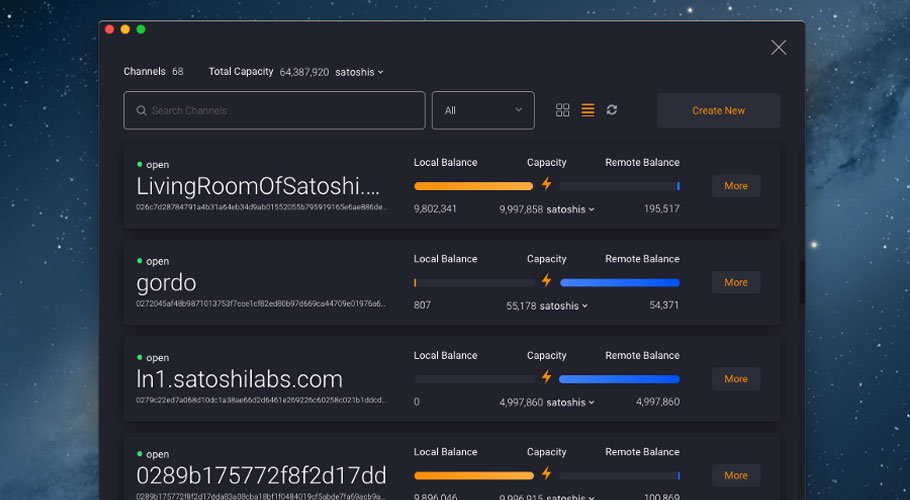Screen dimensions: 910x500
Task: Click LivingRoomOfSatoshi orange local balance bar
Action: (474, 186)
